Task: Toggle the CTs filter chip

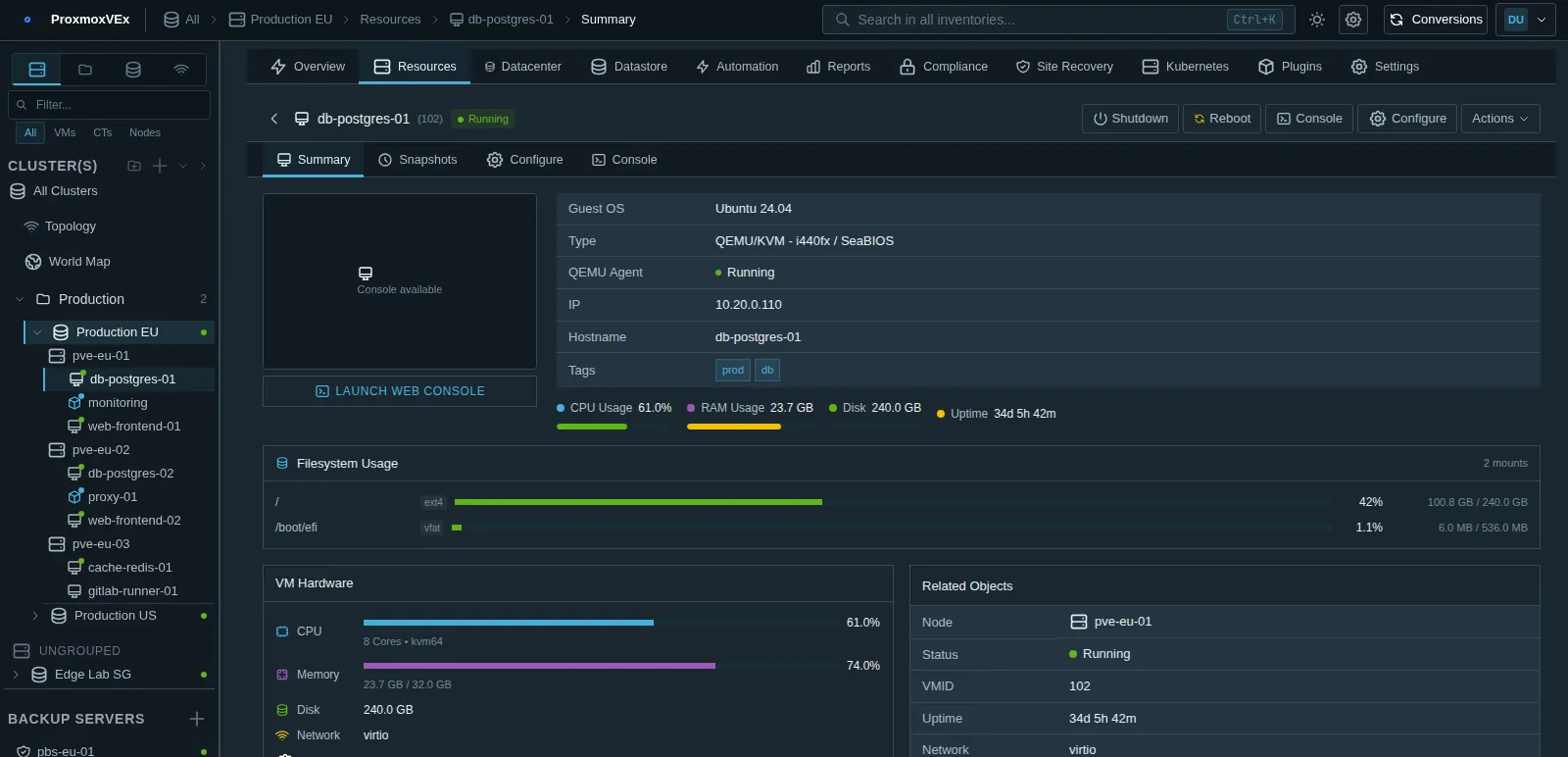Action: point(103,132)
